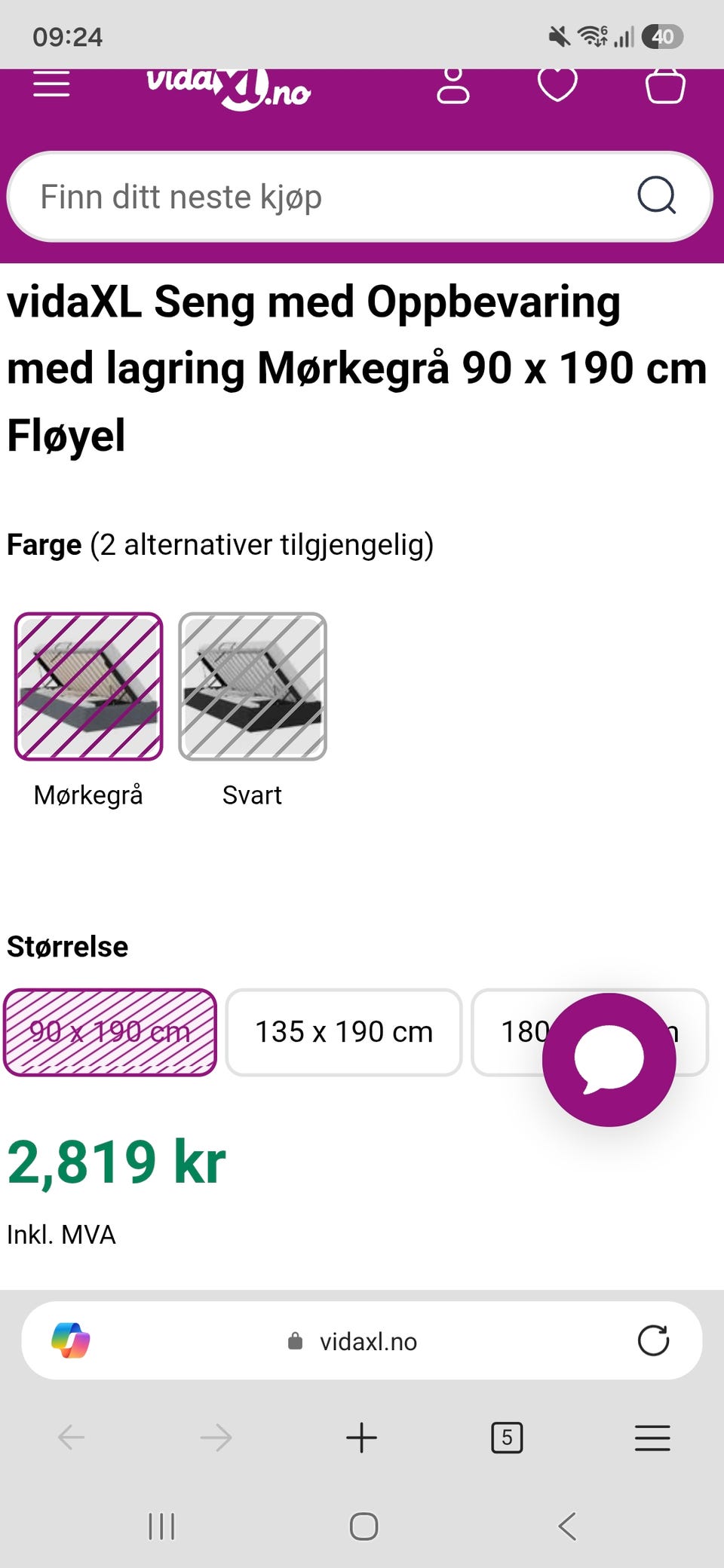724x1568 pixels.
Task: Open the vidaXL hamburger menu
Action: point(51,84)
